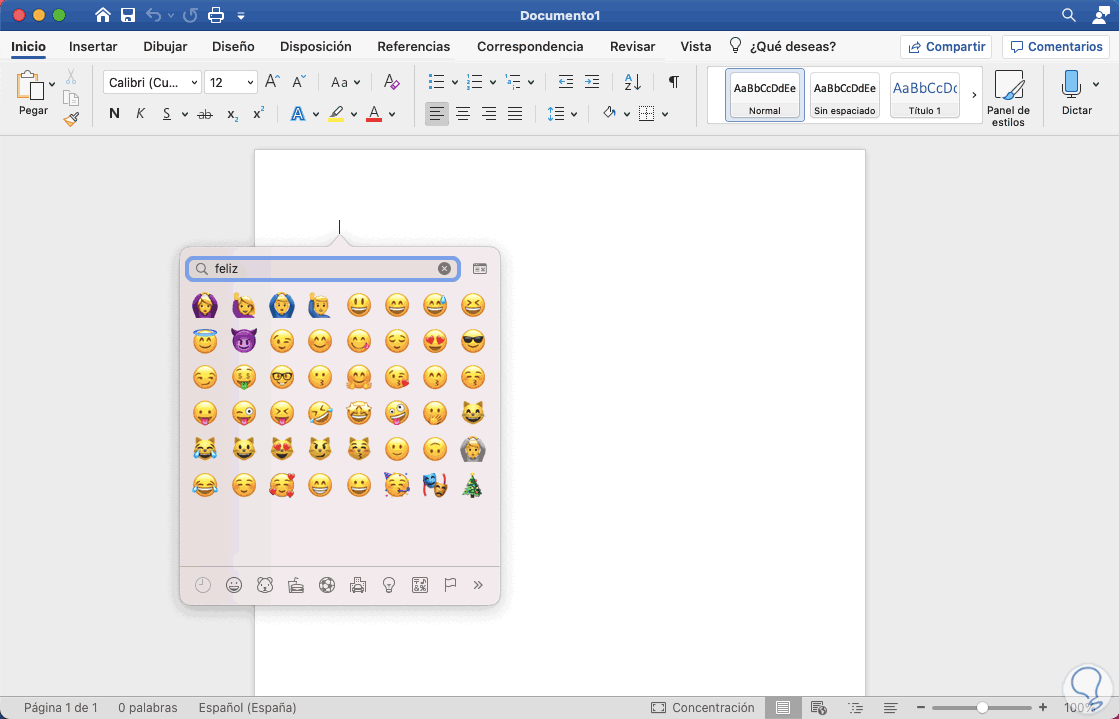This screenshot has height=719, width=1119.
Task: Click the Format Painter brush icon
Action: [x=71, y=119]
